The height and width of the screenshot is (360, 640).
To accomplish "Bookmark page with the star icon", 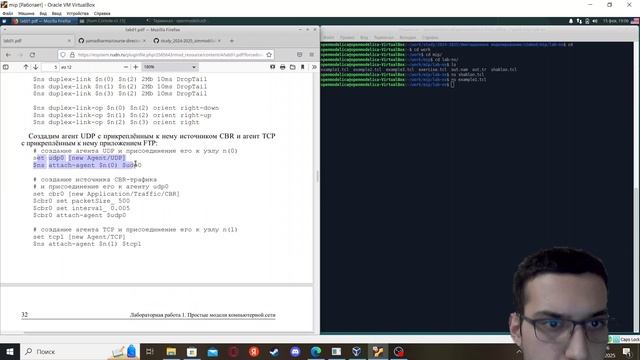I will 269,55.
